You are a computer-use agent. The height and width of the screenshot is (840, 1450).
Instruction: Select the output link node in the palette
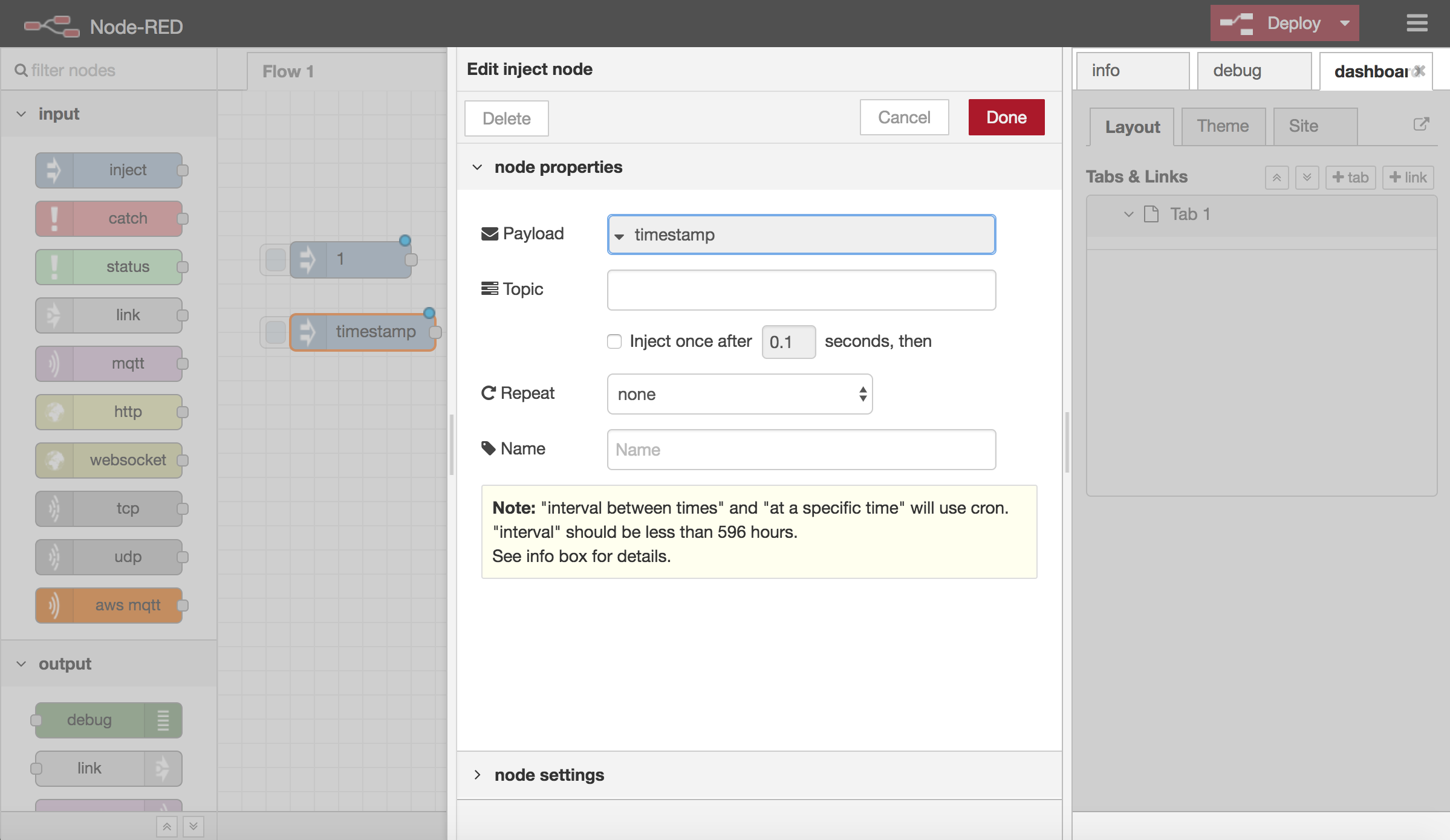click(x=109, y=768)
